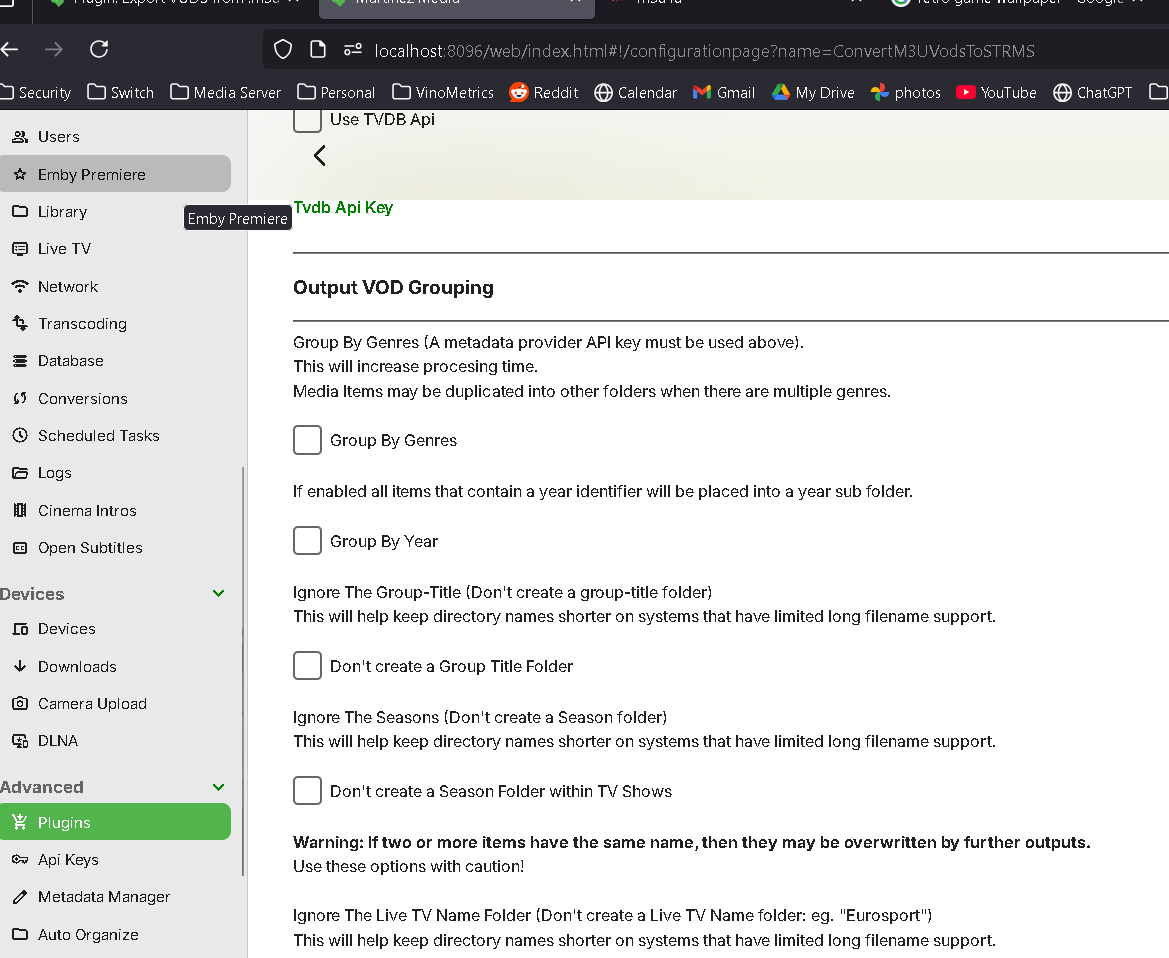Image resolution: width=1169 pixels, height=958 pixels.
Task: Tick the Group By Year checkbox
Action: click(x=307, y=541)
